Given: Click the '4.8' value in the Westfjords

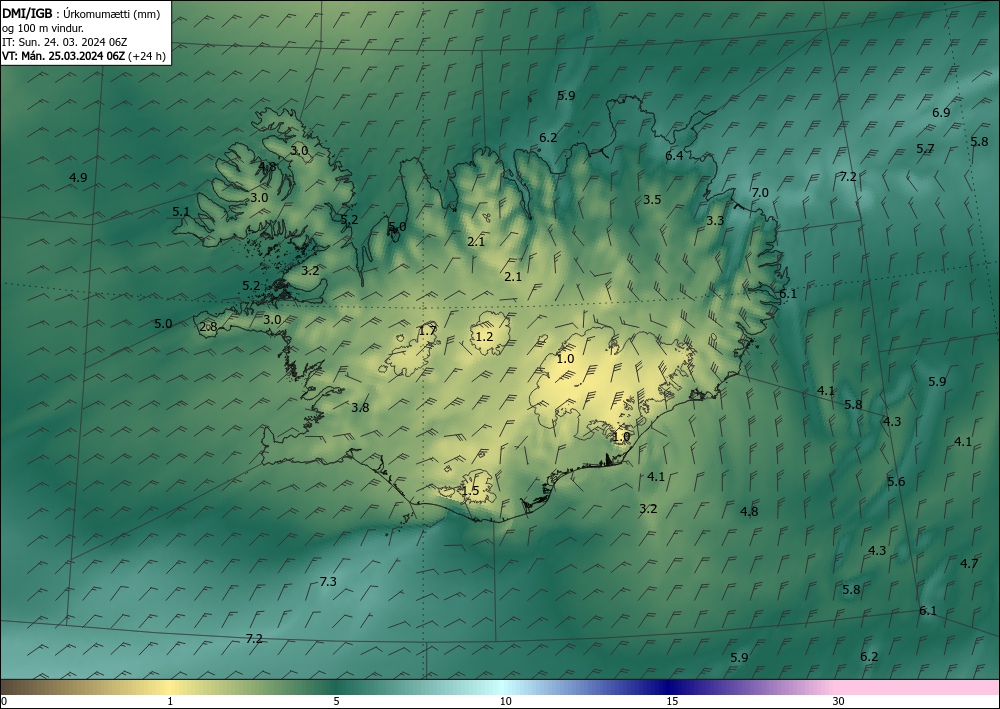Looking at the screenshot, I should pyautogui.click(x=267, y=167).
